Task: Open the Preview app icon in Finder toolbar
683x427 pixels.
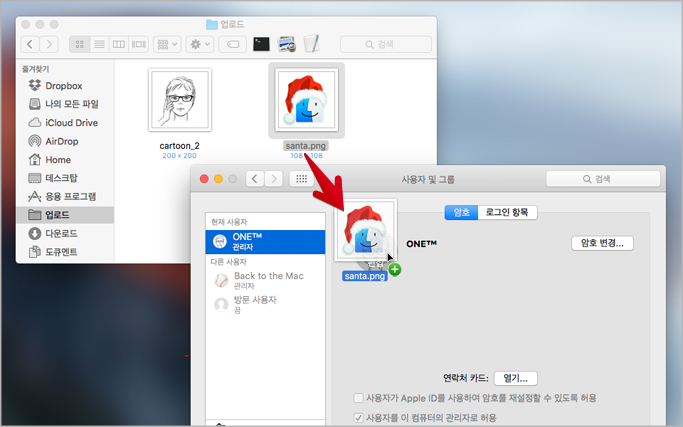Action: [287, 44]
